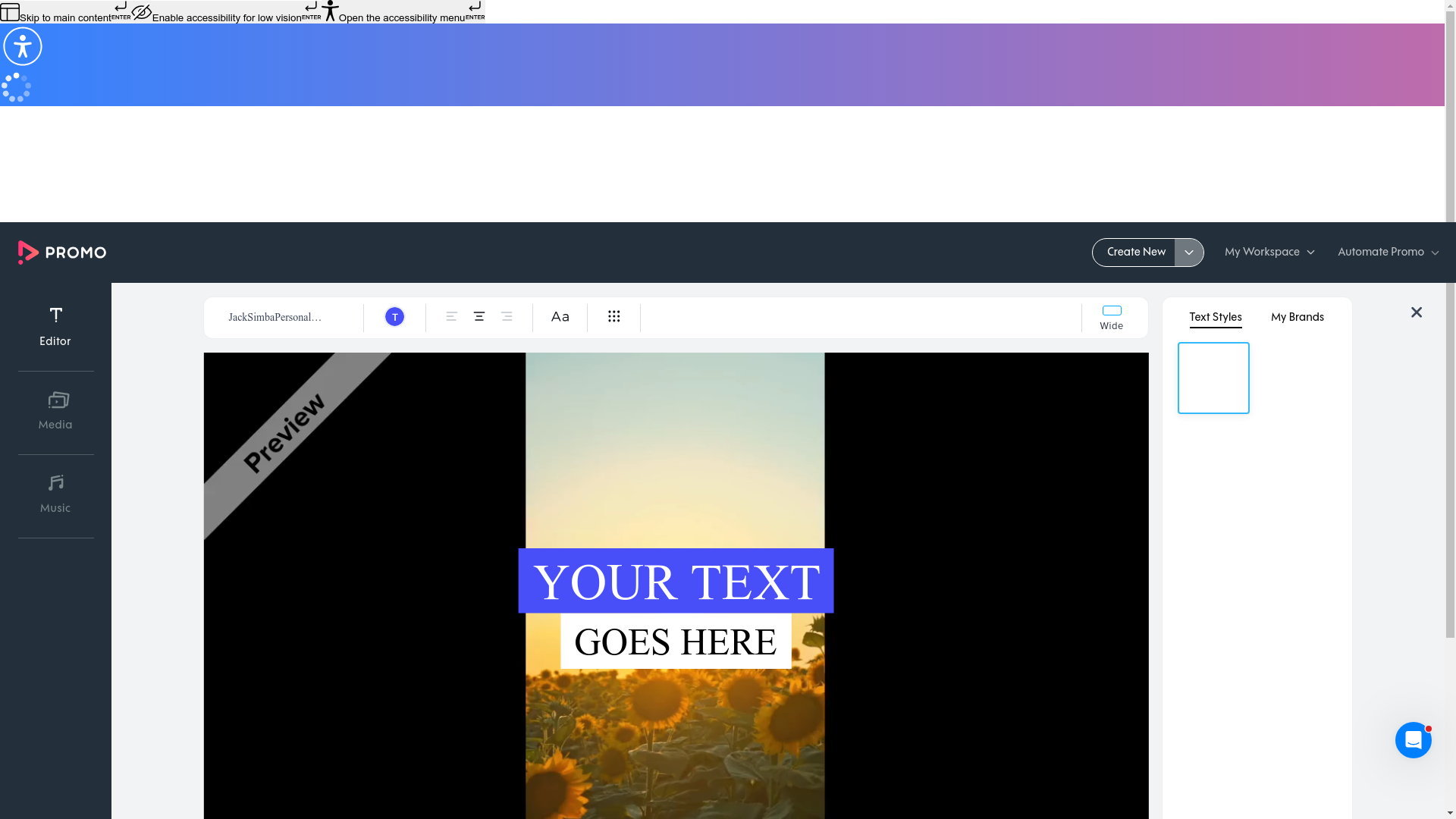The image size is (1456, 819).
Task: Switch to the My Brands tab
Action: coord(1297,317)
